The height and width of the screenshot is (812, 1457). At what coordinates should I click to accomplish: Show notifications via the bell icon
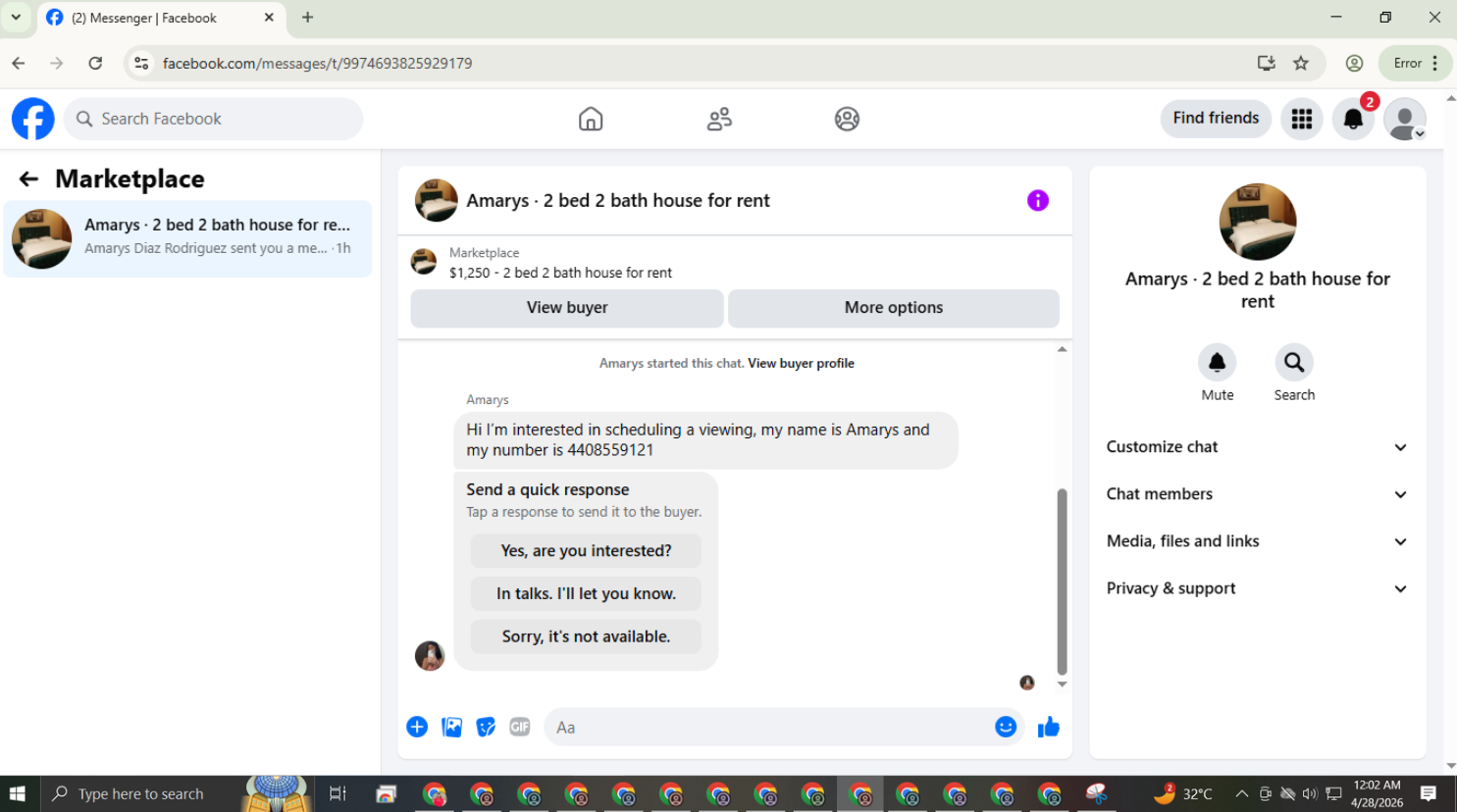1353,119
